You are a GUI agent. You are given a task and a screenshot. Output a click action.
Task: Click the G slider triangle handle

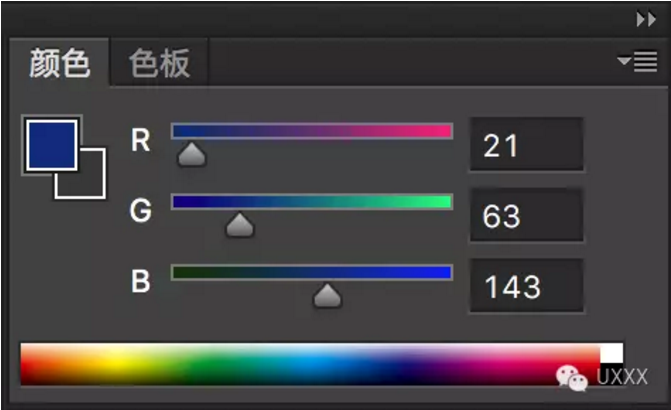point(239,226)
